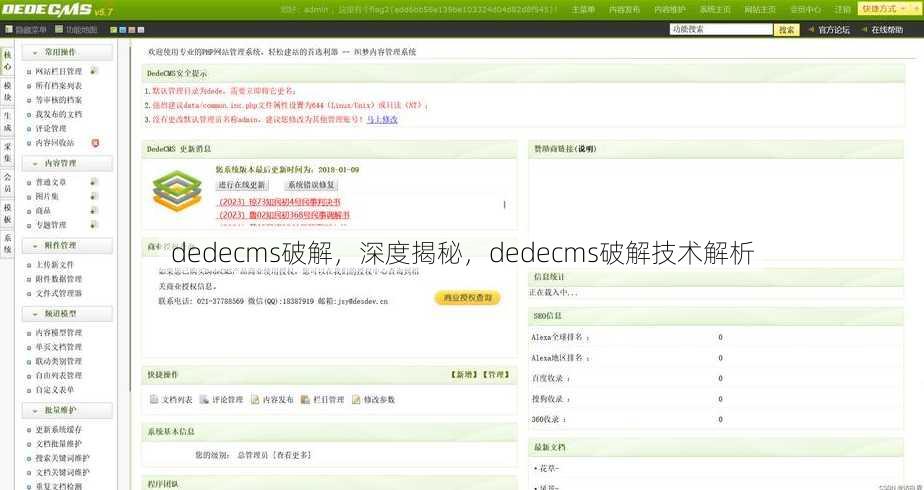Viewport: 924px width, 490px height.
Task: Open 单页文档管理 in sidebar
Action: (58, 347)
